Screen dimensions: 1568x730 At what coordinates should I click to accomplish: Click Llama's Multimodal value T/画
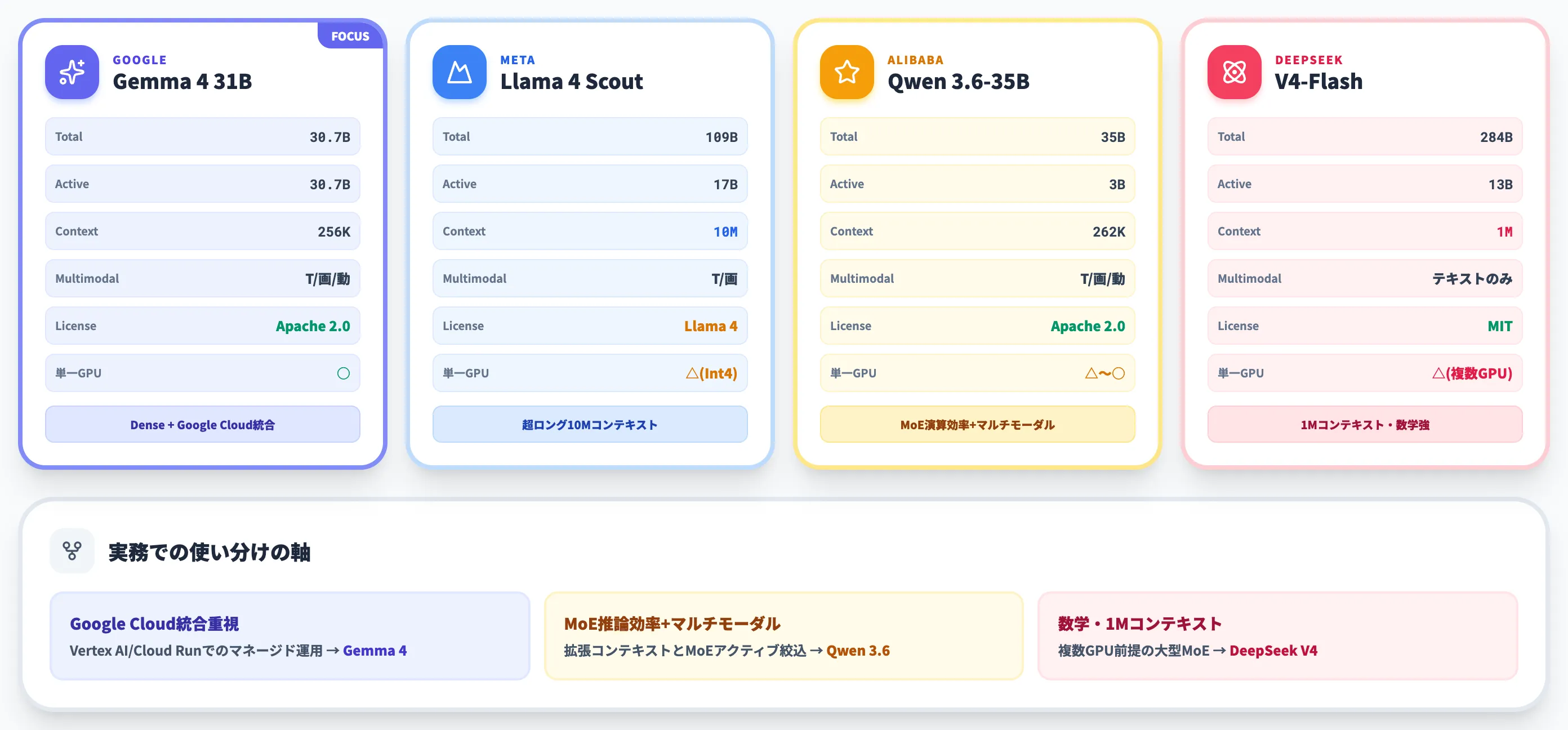click(x=724, y=279)
